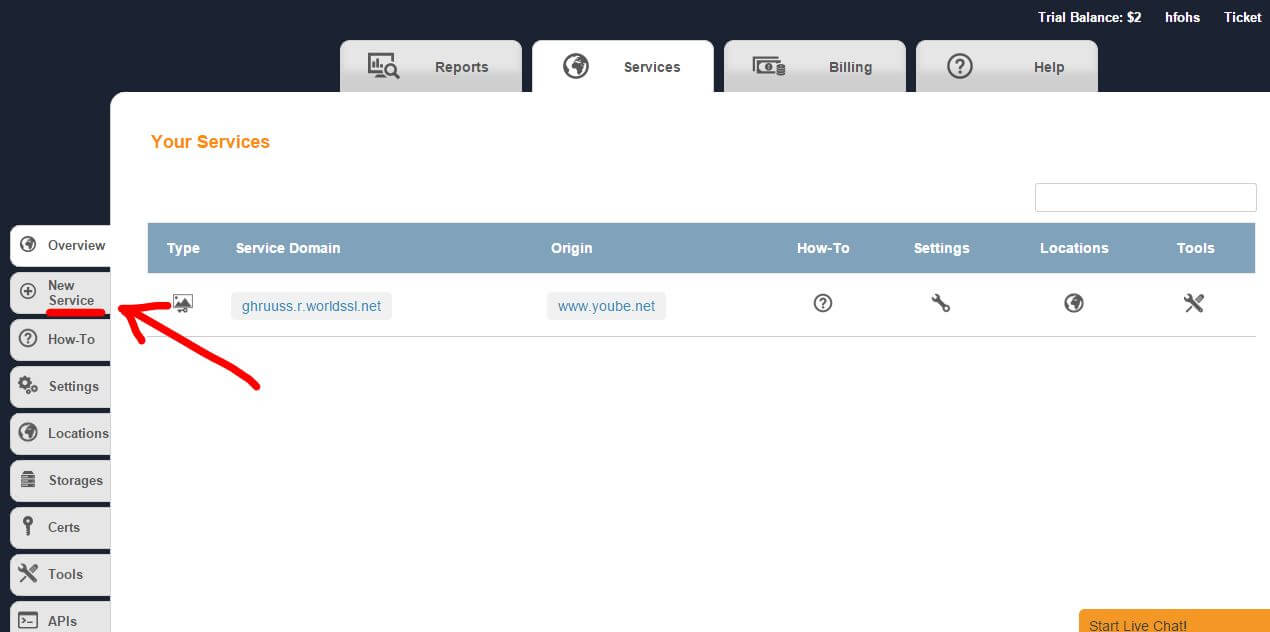Select New Service in the side menu
Image resolution: width=1270 pixels, height=632 pixels.
[61, 292]
